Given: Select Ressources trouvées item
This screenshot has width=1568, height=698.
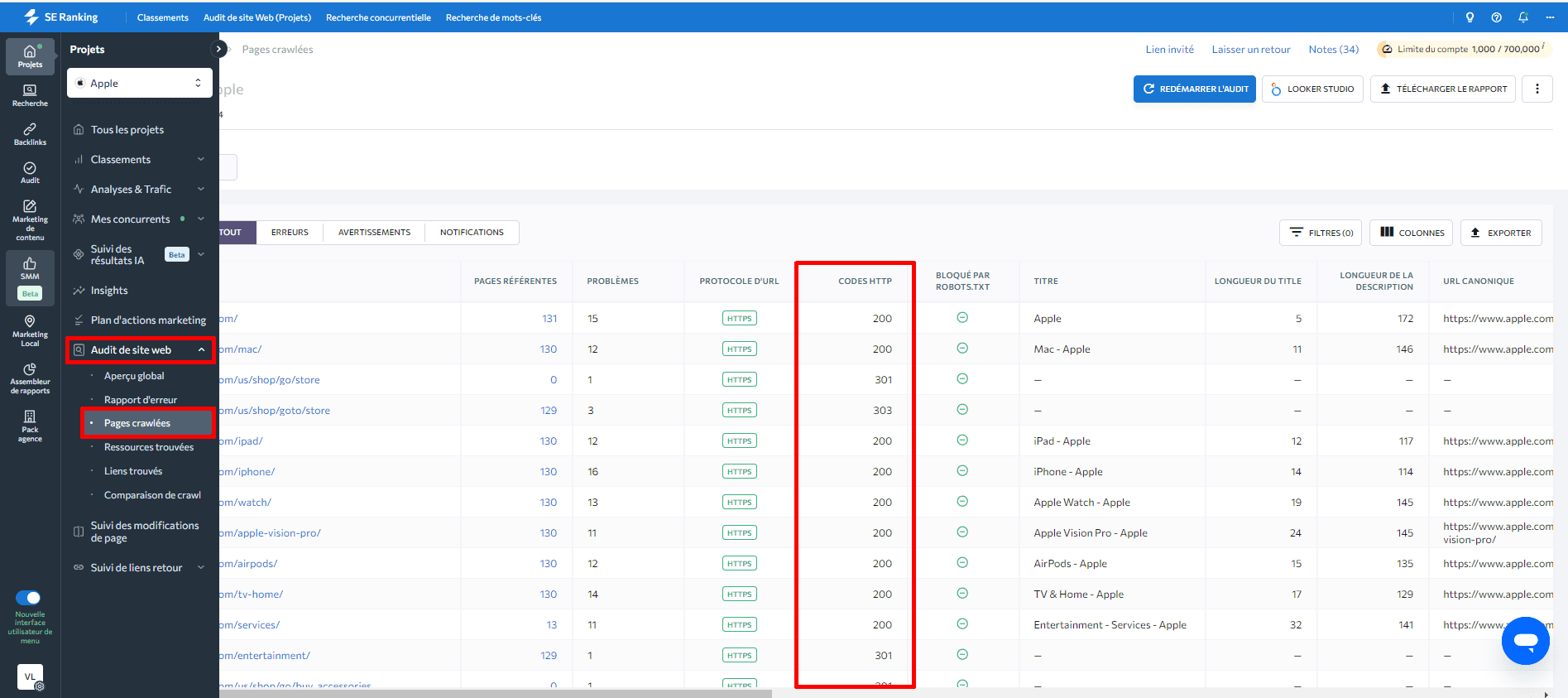Looking at the screenshot, I should (149, 447).
